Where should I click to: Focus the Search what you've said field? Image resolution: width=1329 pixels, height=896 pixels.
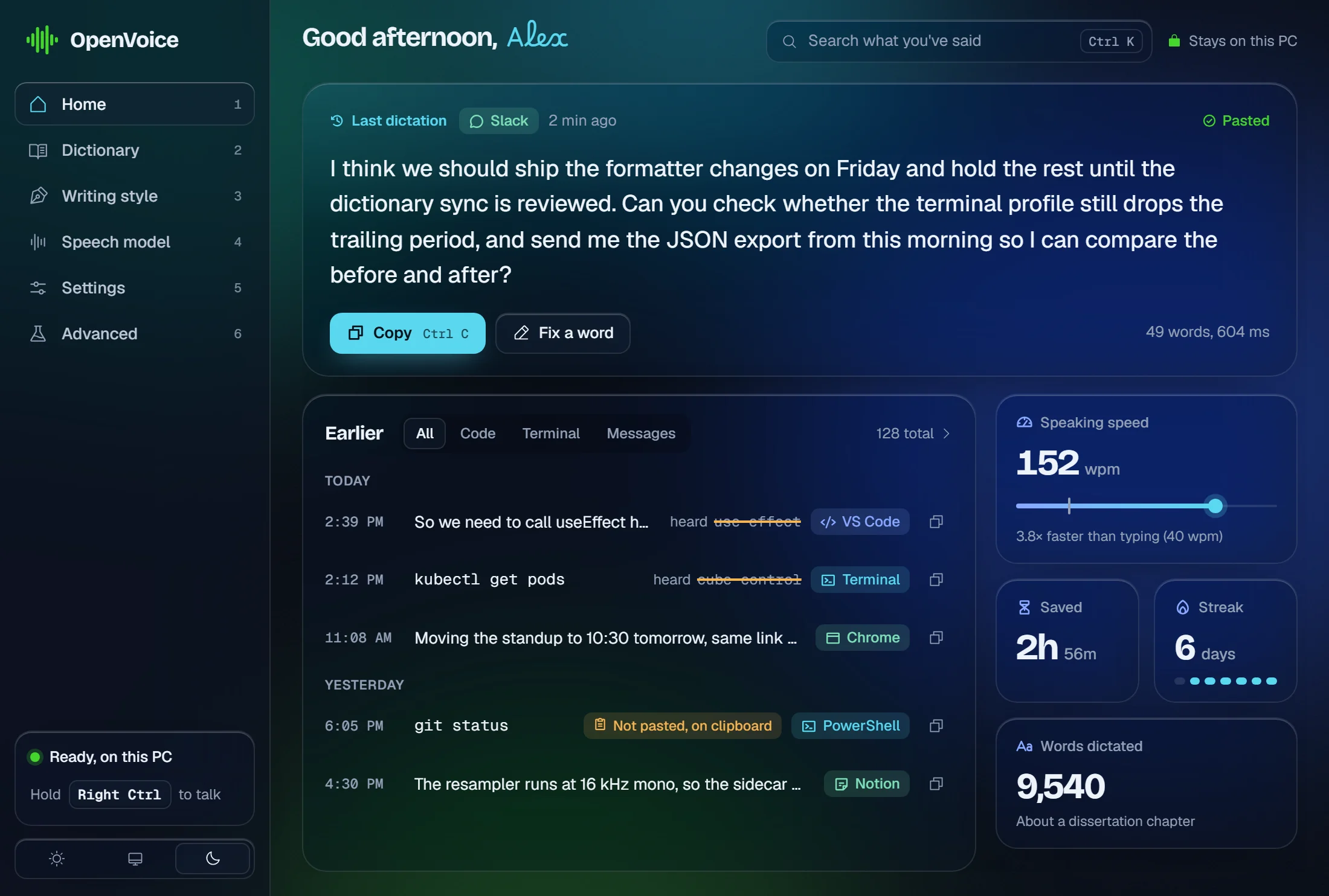pyautogui.click(x=959, y=41)
